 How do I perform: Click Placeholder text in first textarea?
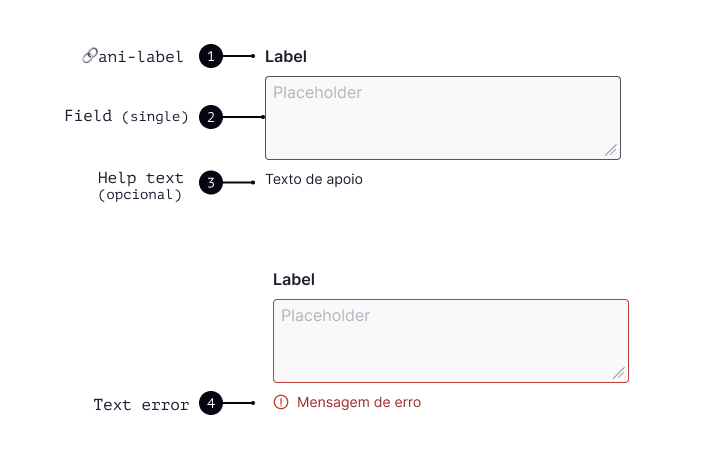(x=317, y=93)
